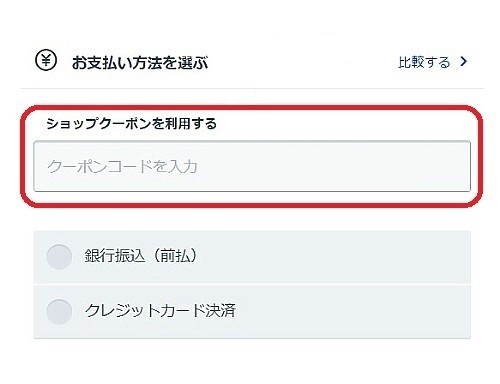Expand payment comparison via right arrow
Viewport: 500px width, 384px height.
click(x=463, y=62)
